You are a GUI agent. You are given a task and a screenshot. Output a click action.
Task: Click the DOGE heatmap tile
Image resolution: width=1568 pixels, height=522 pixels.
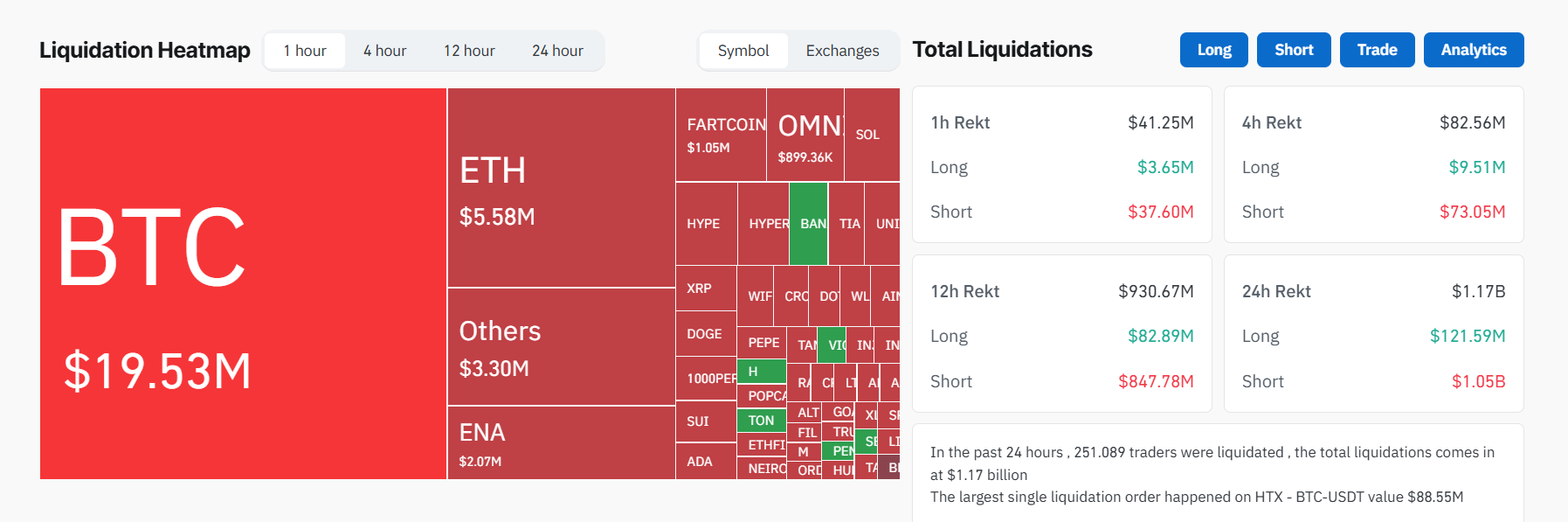tap(705, 334)
